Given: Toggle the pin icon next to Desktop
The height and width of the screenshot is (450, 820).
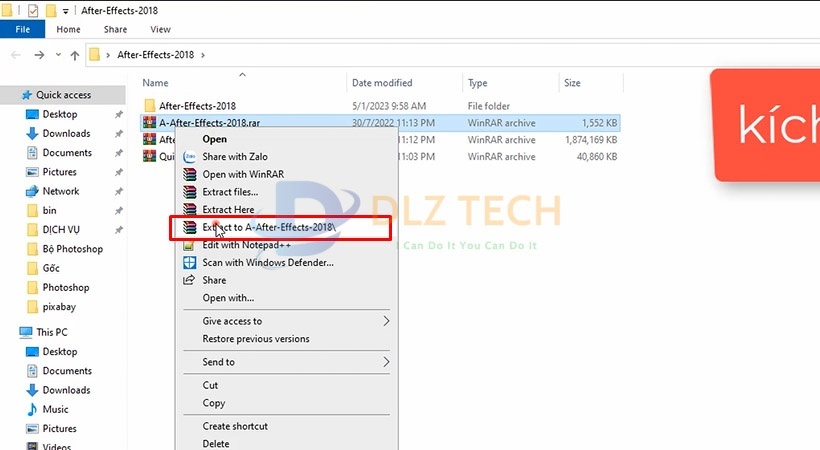Looking at the screenshot, I should click(119, 115).
